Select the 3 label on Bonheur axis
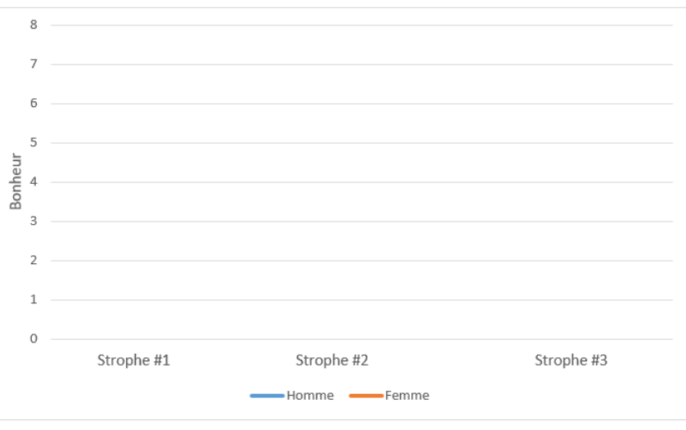The image size is (686, 430). tap(33, 221)
